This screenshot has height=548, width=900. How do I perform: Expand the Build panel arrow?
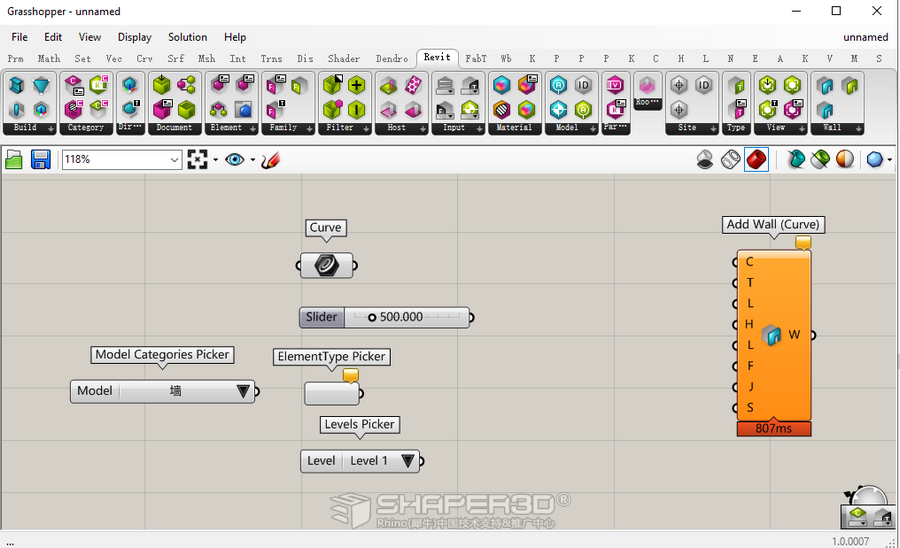click(51, 129)
